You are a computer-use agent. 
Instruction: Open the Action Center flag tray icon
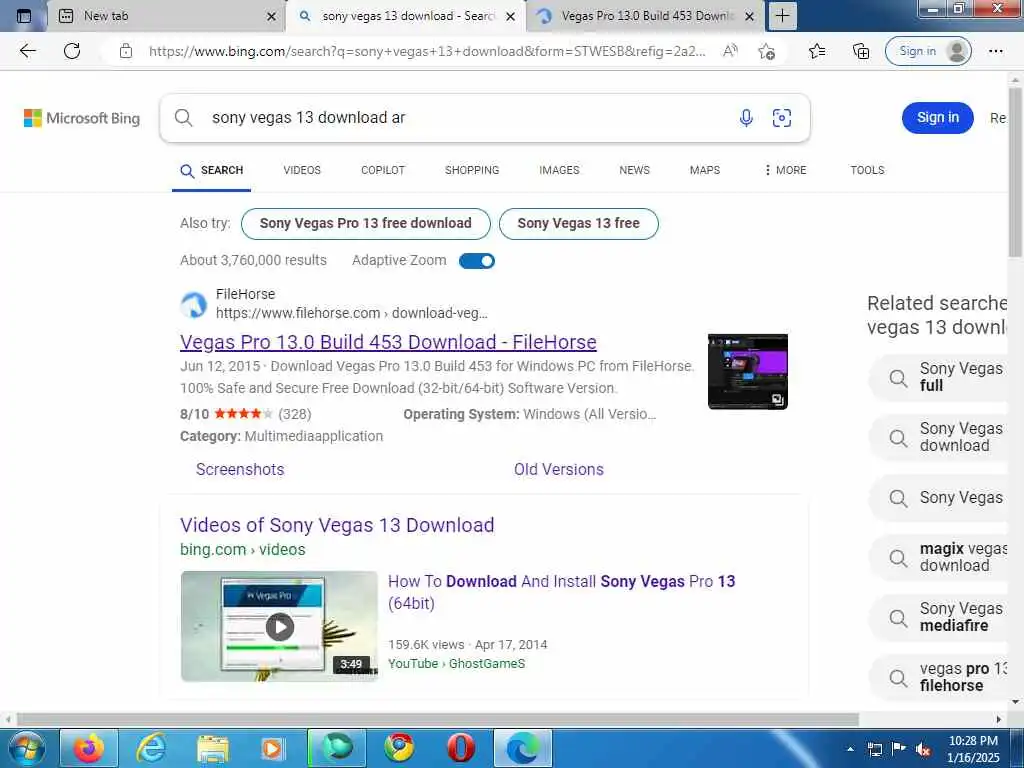click(x=899, y=749)
